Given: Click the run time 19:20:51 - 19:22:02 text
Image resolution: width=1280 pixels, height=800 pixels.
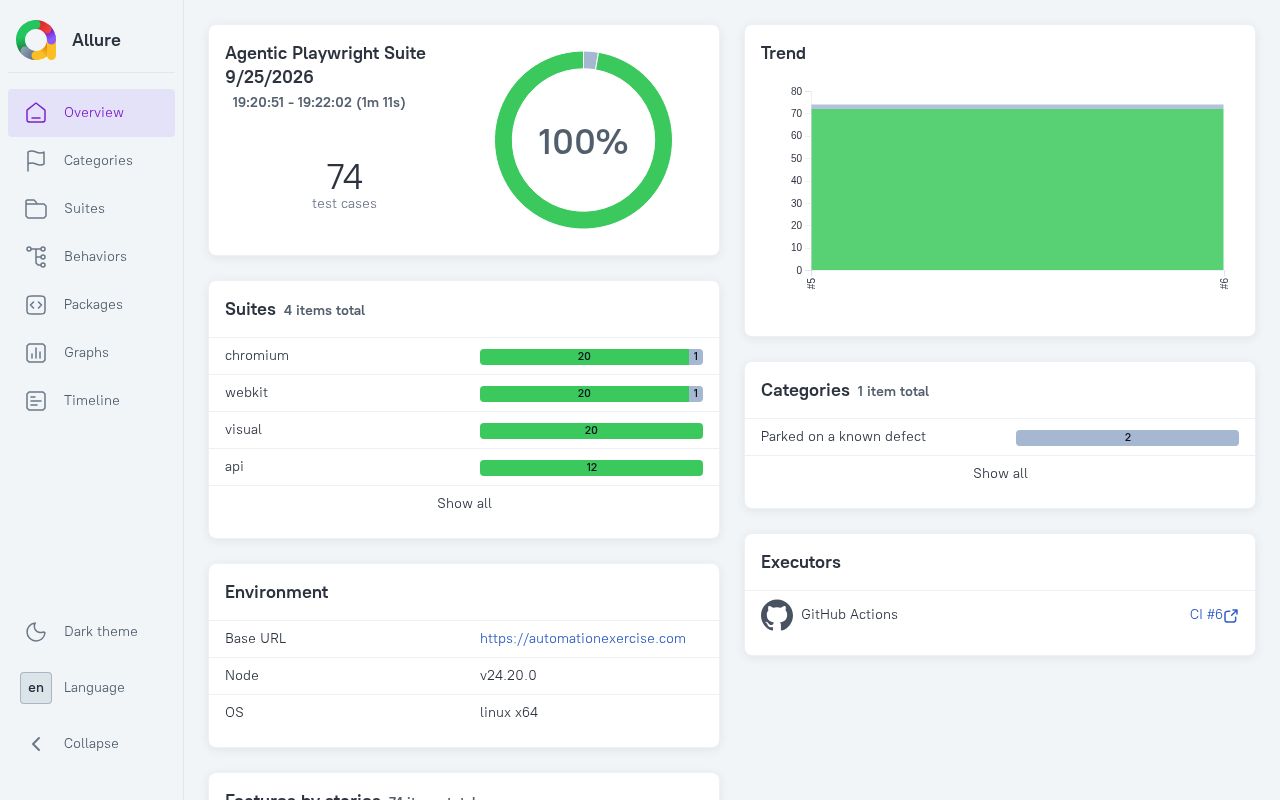Looking at the screenshot, I should 319,102.
